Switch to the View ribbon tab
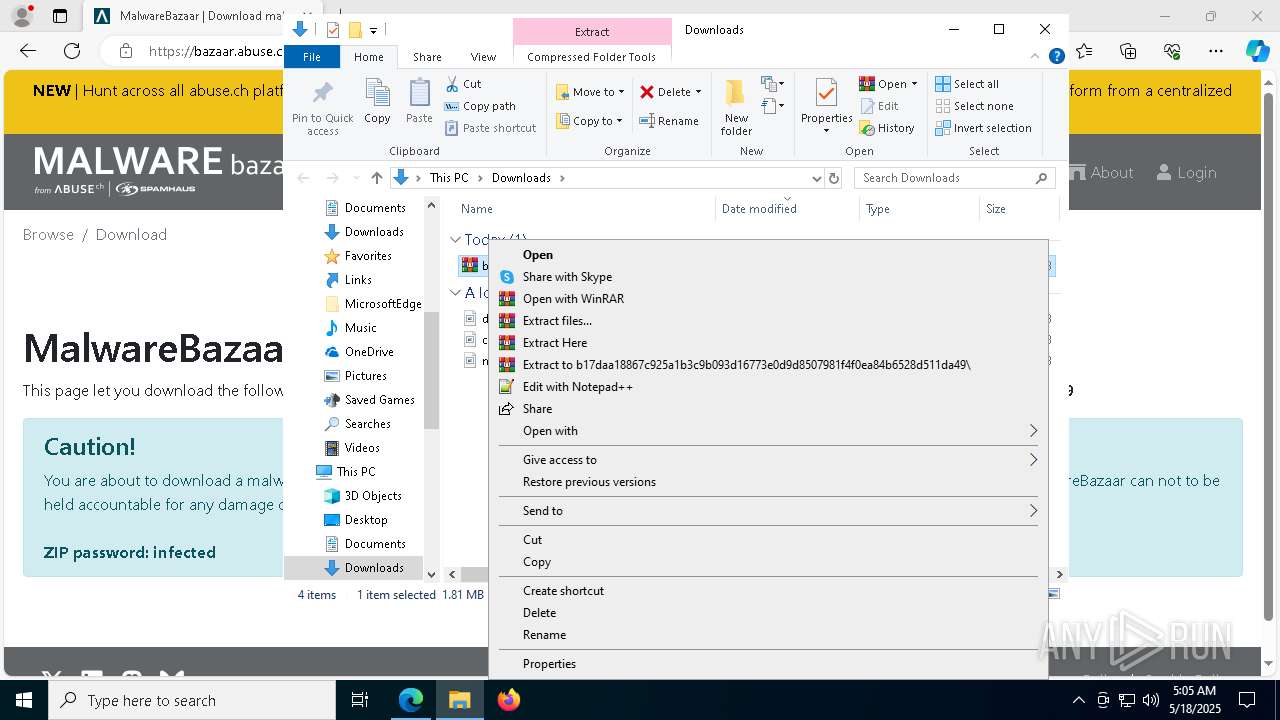Image resolution: width=1280 pixels, height=720 pixels. 483,57
